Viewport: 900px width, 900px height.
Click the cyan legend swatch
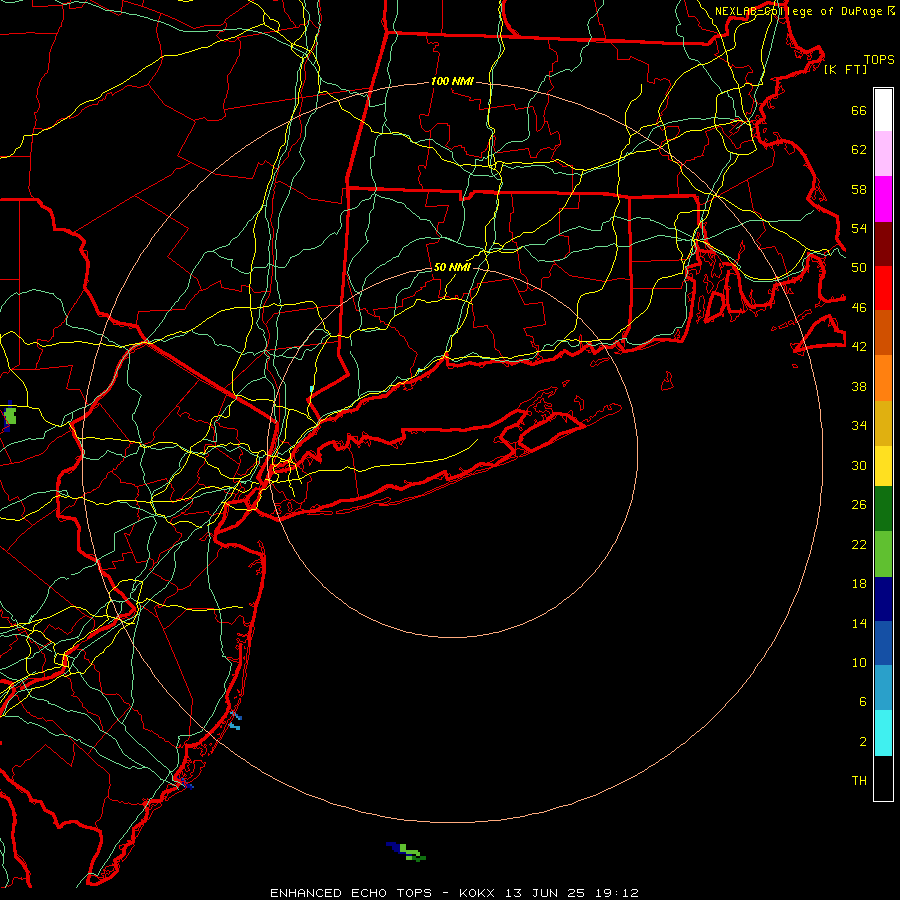coord(883,733)
